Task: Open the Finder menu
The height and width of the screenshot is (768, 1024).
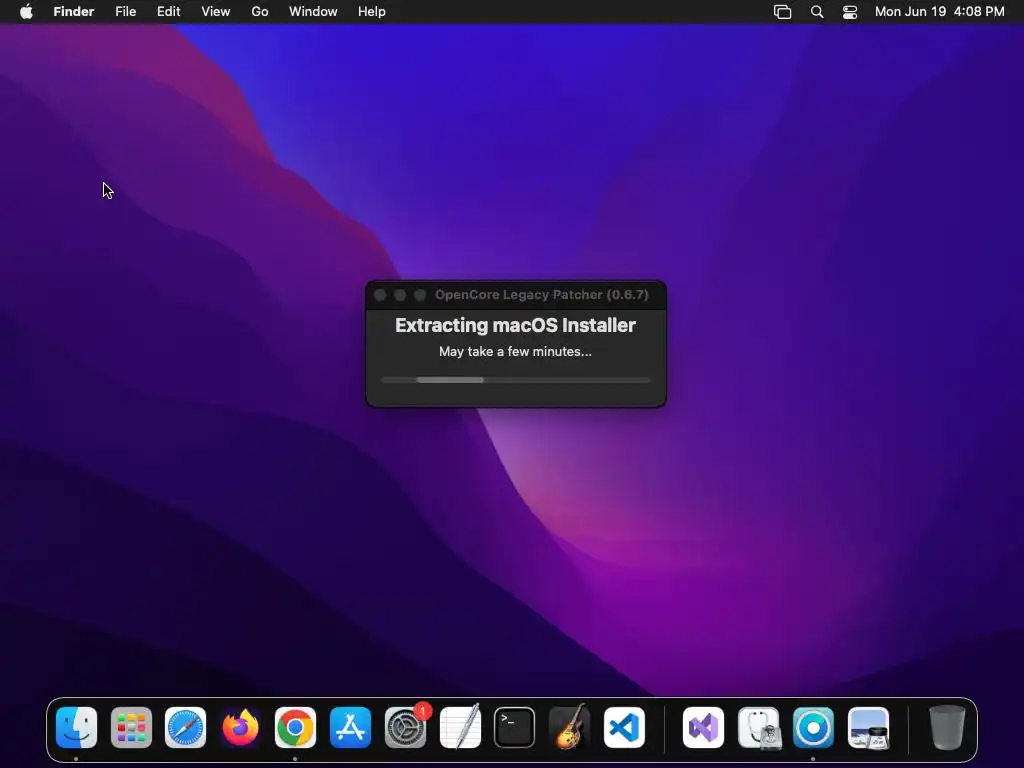Action: (74, 12)
